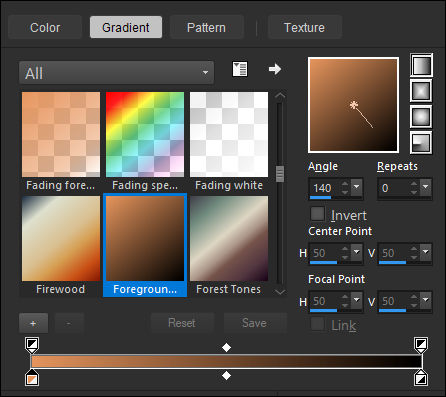Click the orange left color stop marker
446x397 pixels.
pos(32,377)
